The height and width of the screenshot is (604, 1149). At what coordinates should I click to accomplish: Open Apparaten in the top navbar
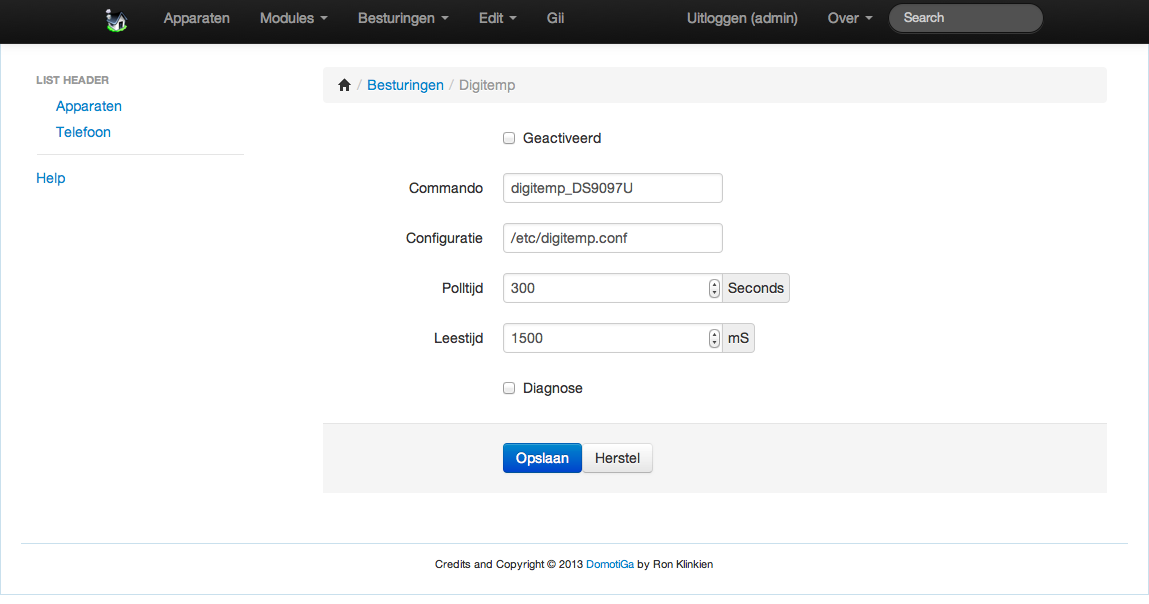(x=196, y=18)
